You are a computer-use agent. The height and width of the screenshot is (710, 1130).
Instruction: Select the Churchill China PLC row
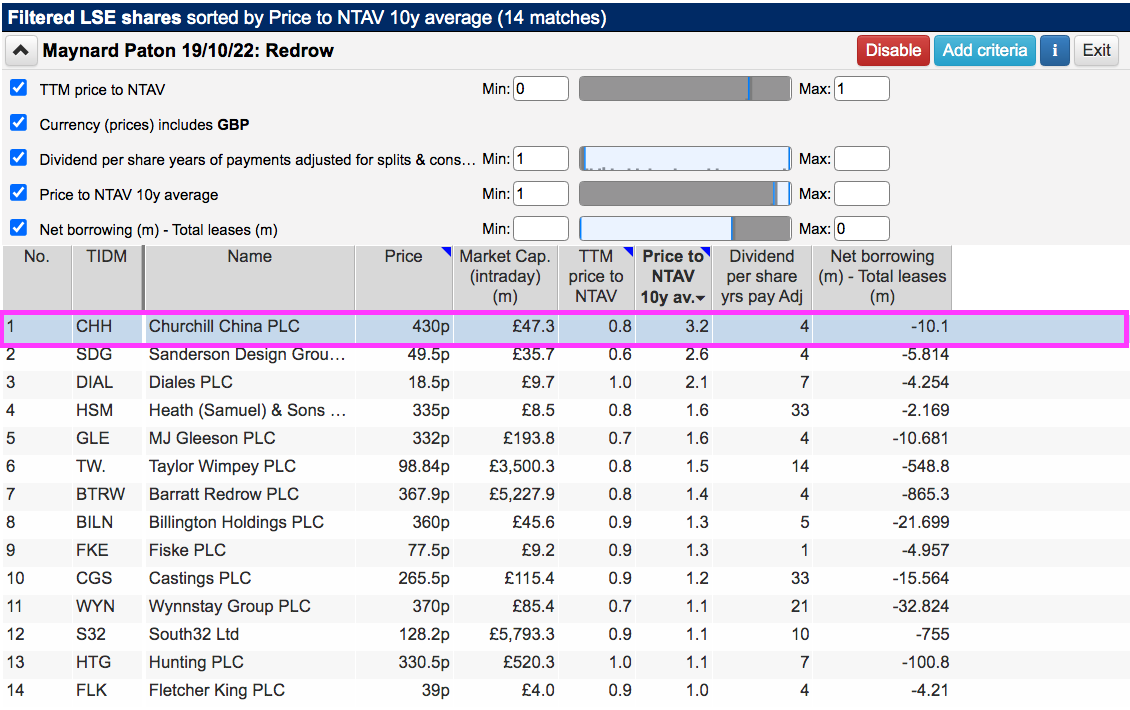pos(564,327)
